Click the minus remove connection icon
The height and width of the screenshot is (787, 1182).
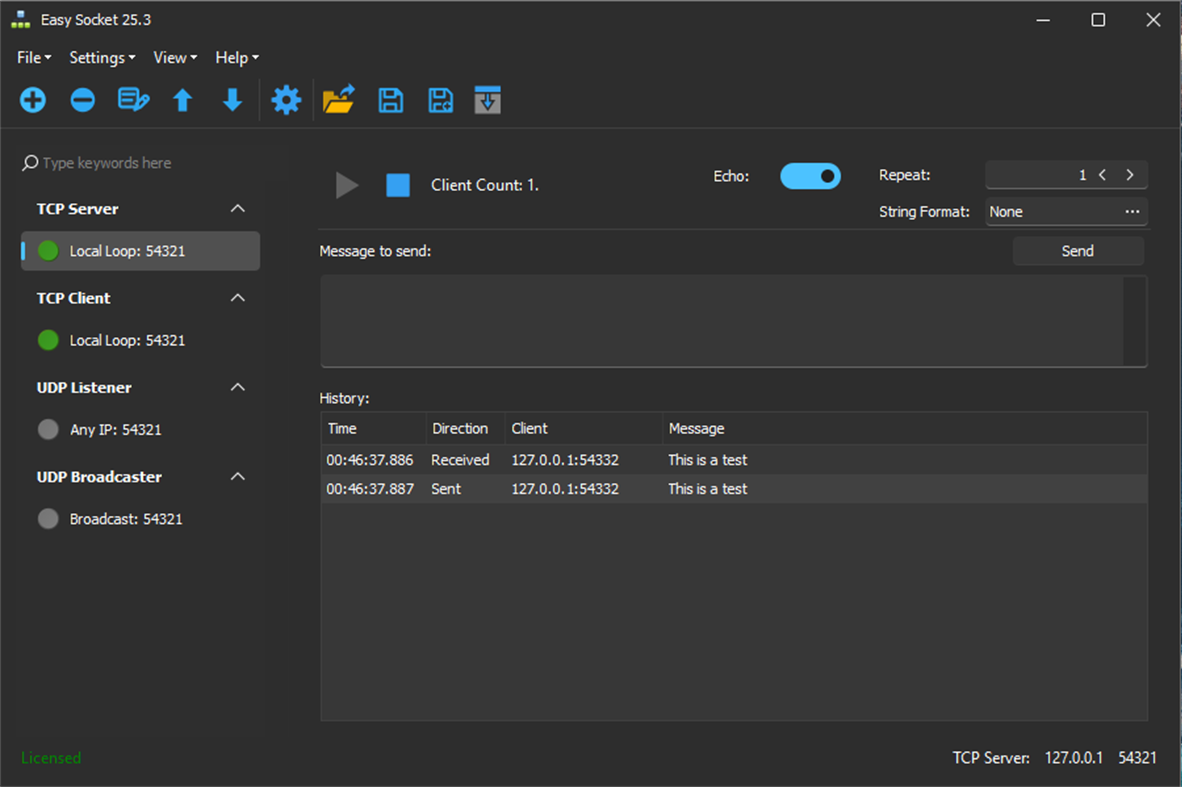click(x=83, y=100)
